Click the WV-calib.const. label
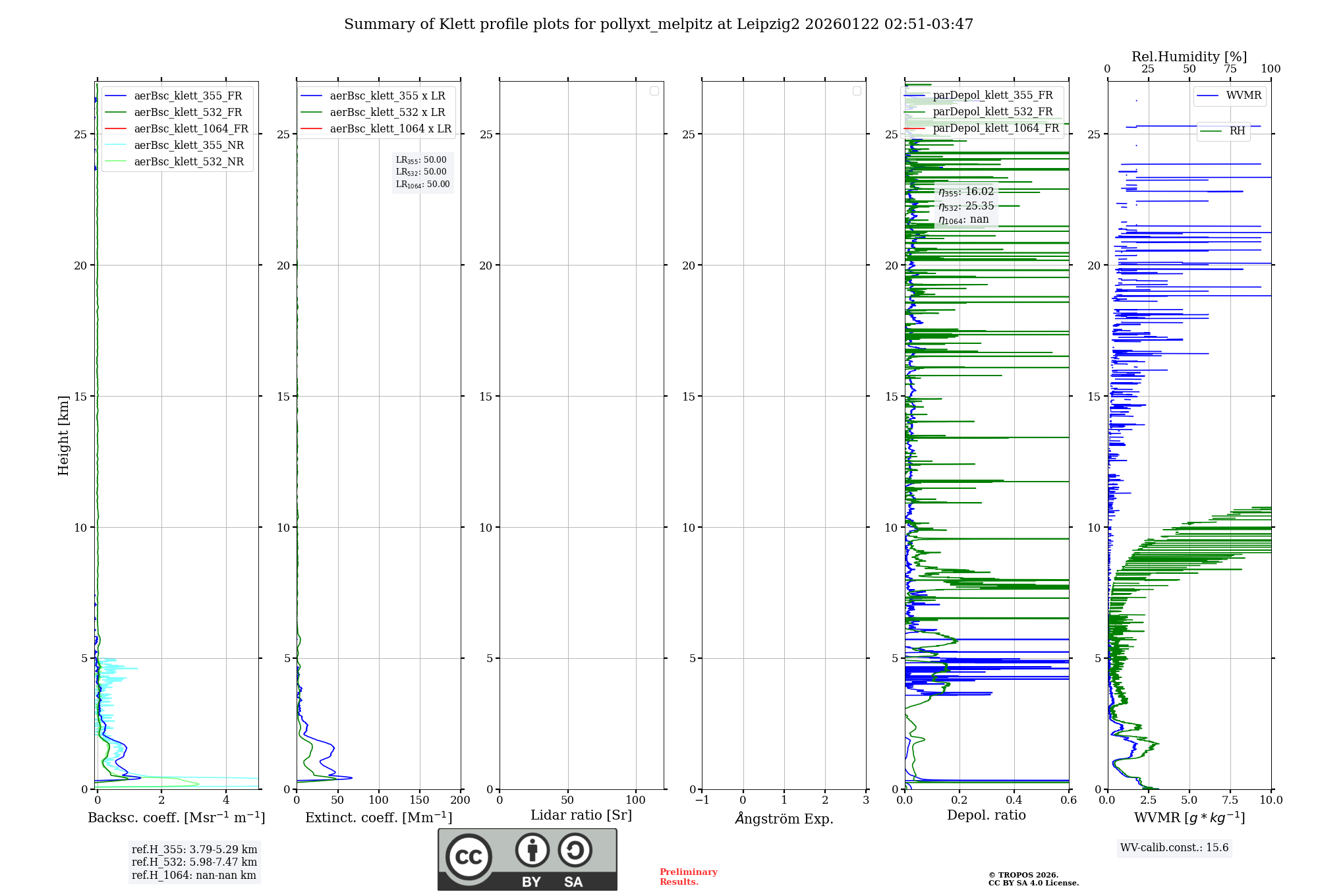This screenshot has height=896, width=1318. pyautogui.click(x=1174, y=847)
